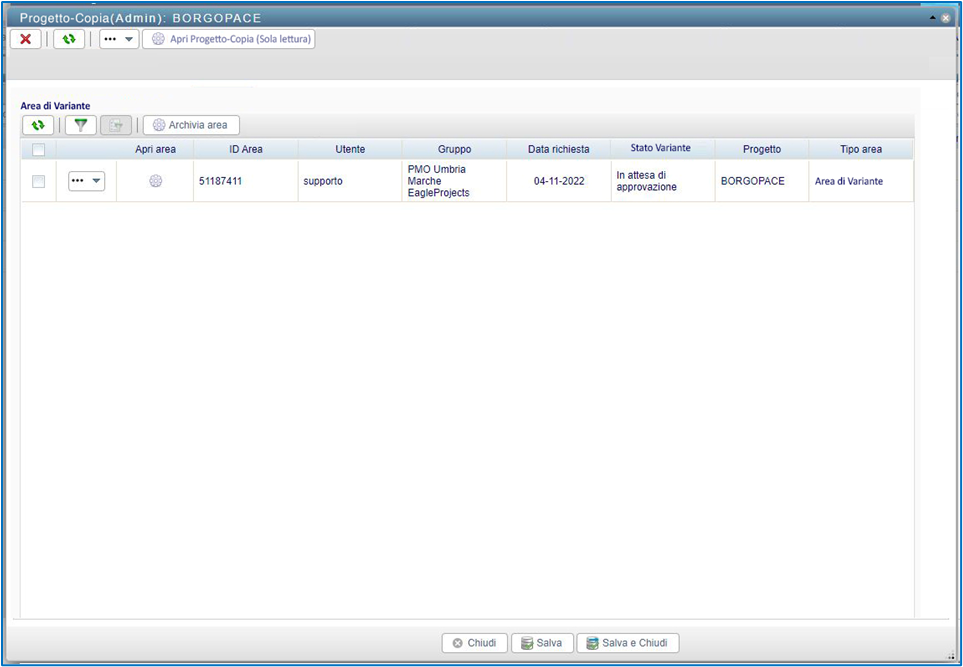This screenshot has width=963, height=667.
Task: Expand the top toolbar three-dots dropdown
Action: tap(119, 39)
